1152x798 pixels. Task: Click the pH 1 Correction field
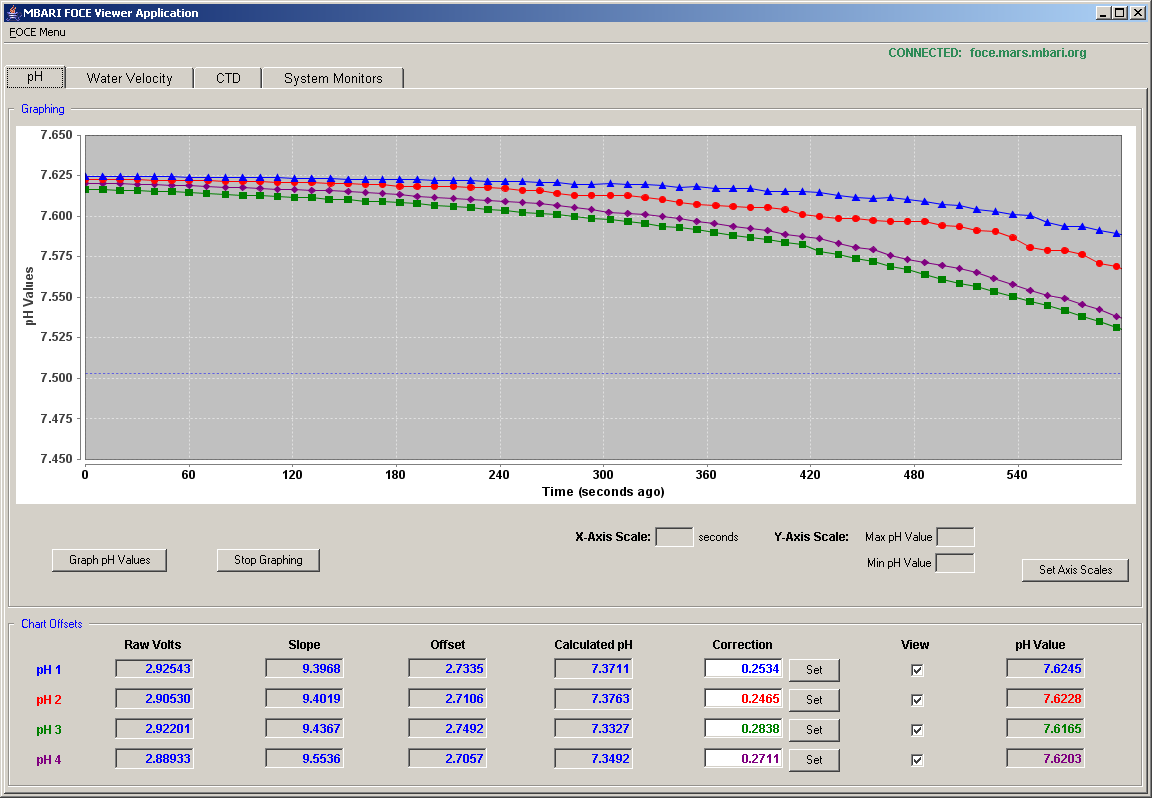[x=744, y=669]
